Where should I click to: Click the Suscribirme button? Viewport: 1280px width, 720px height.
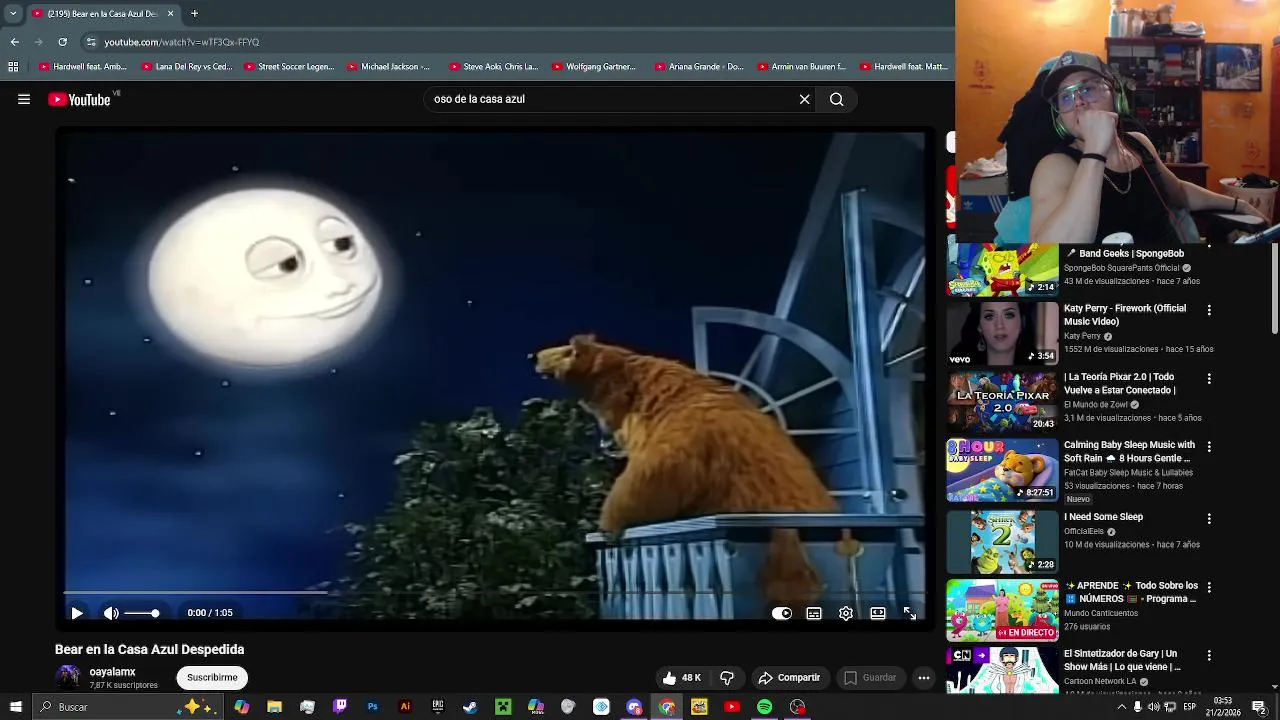pyautogui.click(x=212, y=677)
